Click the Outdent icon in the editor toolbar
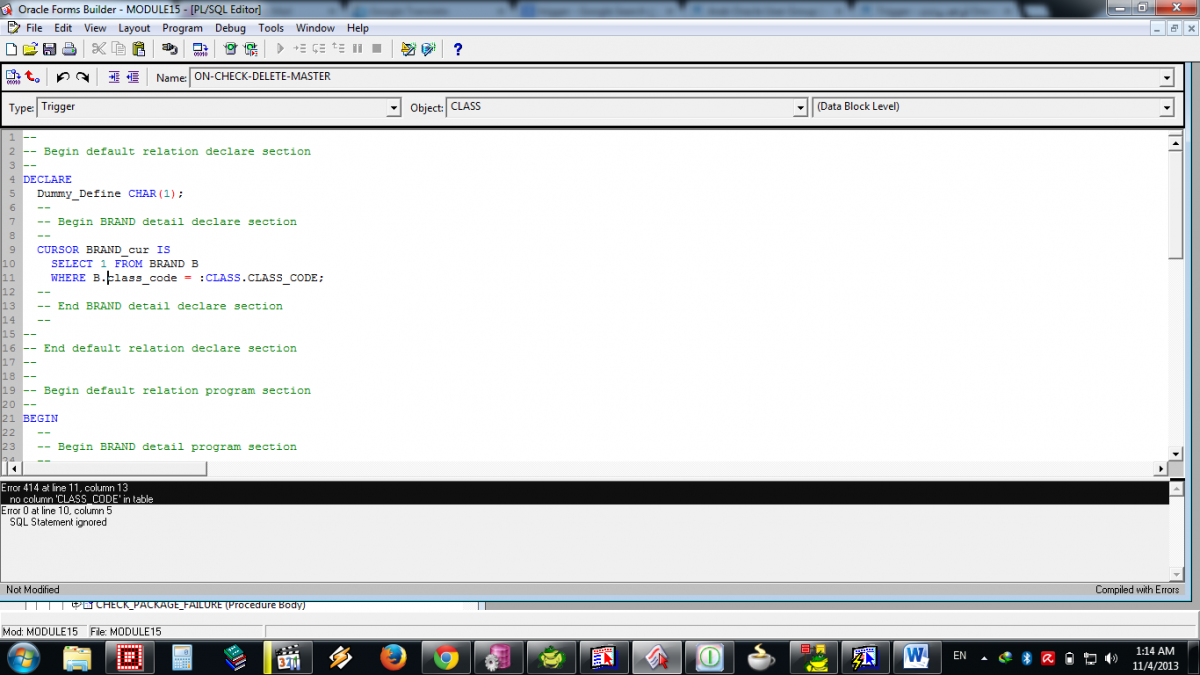The width and height of the screenshot is (1200, 675). 132,77
